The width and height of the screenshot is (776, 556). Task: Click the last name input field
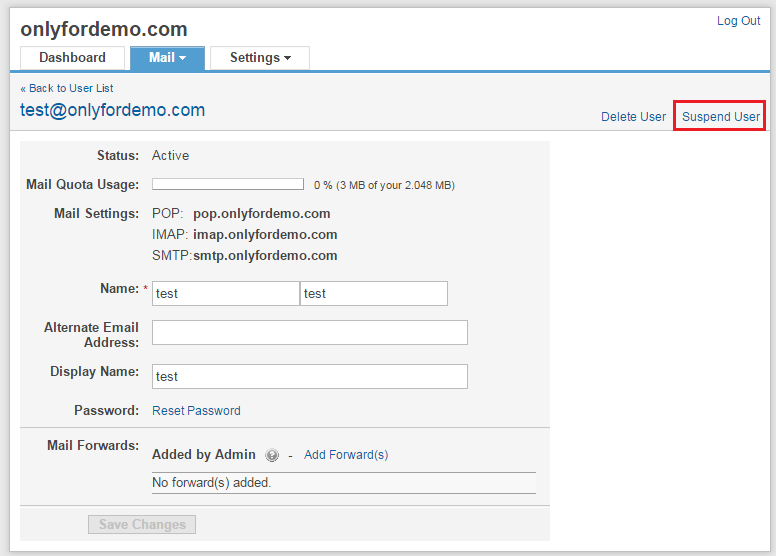coord(373,294)
